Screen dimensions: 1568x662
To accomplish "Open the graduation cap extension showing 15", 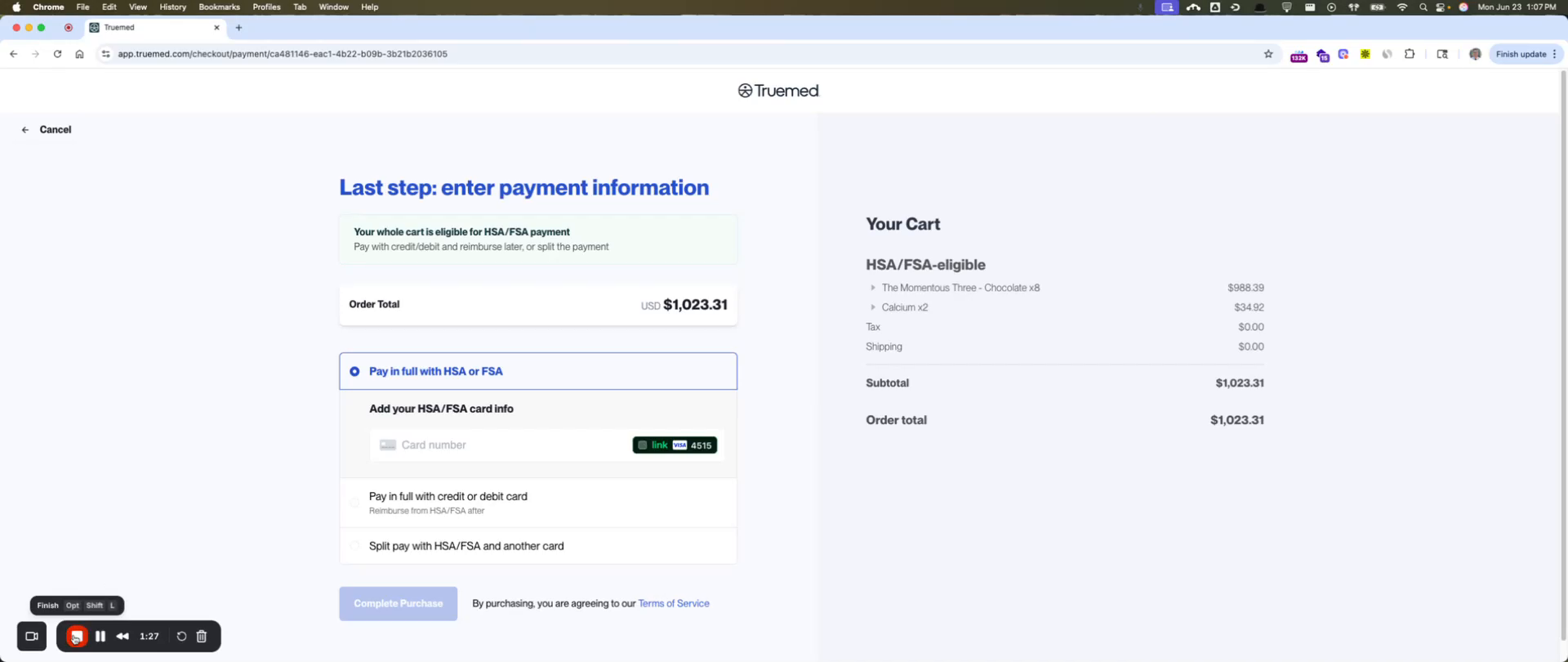I will (x=1322, y=55).
